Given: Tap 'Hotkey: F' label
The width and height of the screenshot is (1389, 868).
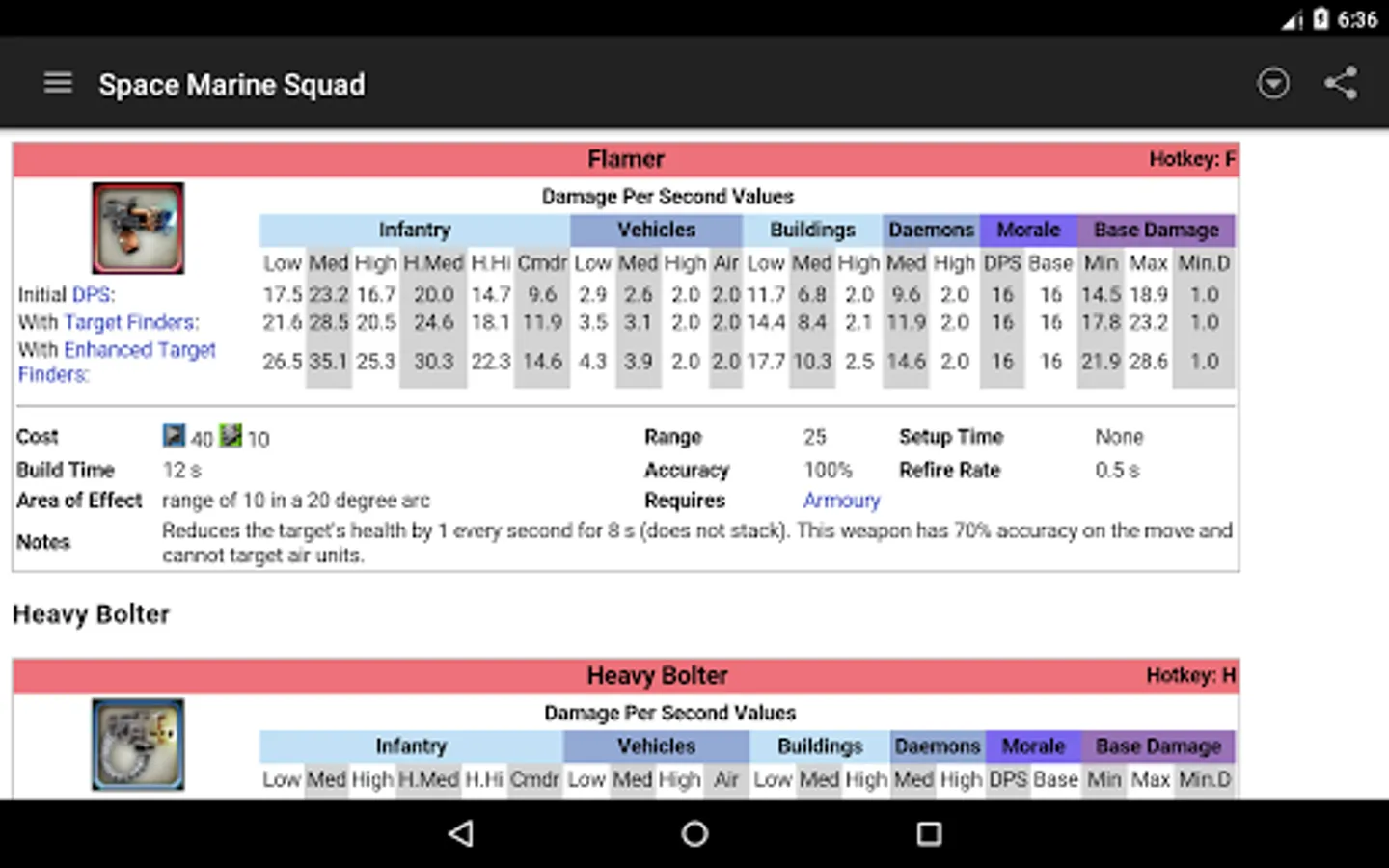Looking at the screenshot, I should point(1192,159).
